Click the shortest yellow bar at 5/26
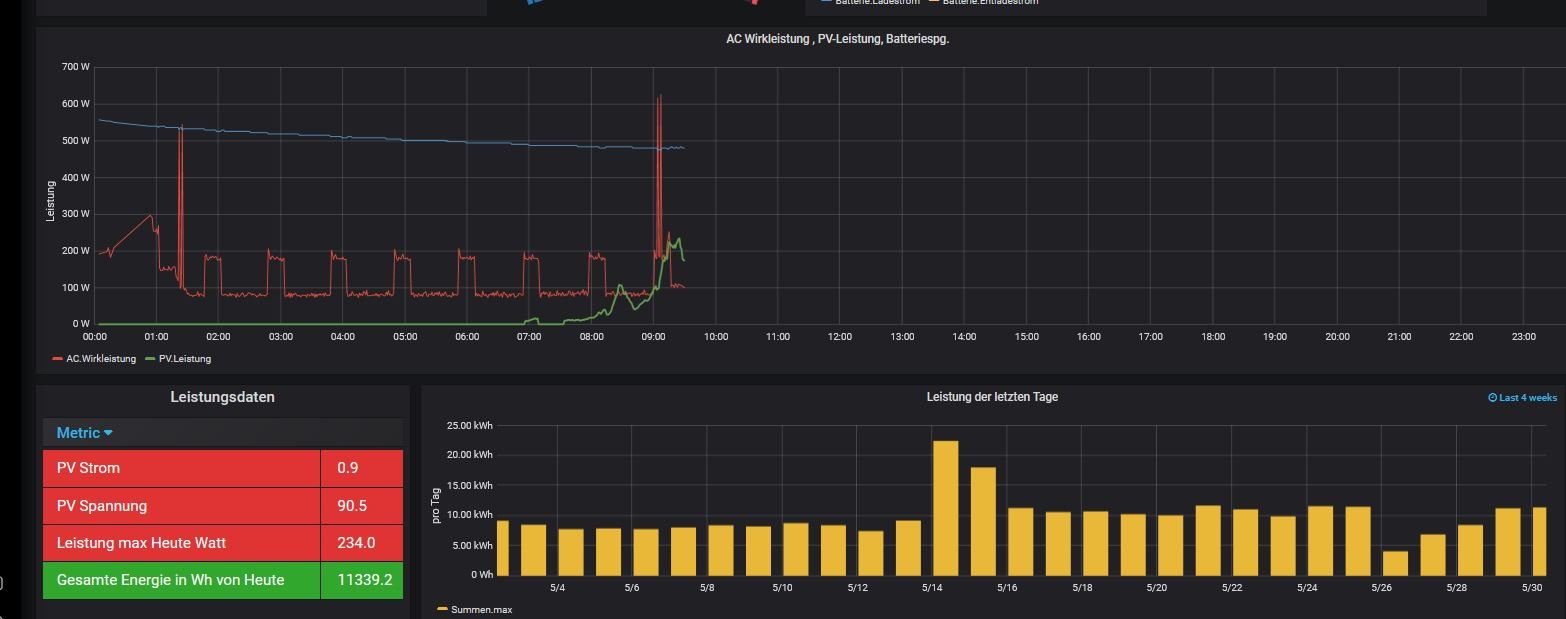This screenshot has width=1566, height=619. (1395, 563)
